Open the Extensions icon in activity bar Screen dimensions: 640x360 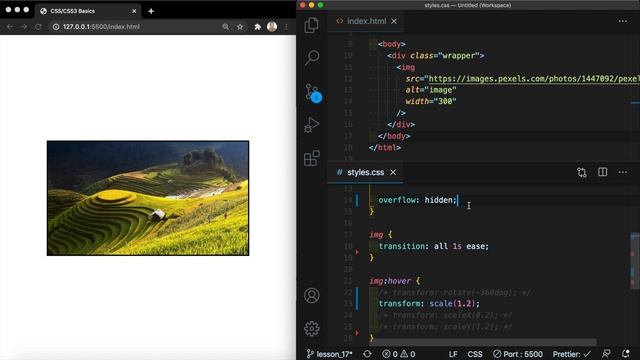coord(311,158)
